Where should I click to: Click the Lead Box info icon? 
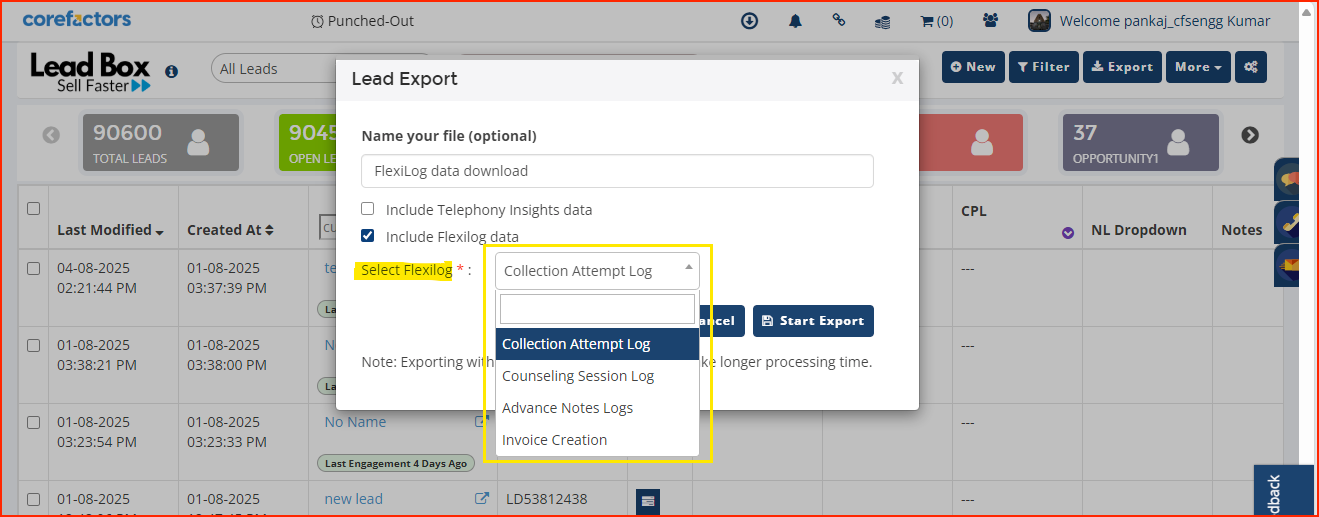tap(171, 71)
